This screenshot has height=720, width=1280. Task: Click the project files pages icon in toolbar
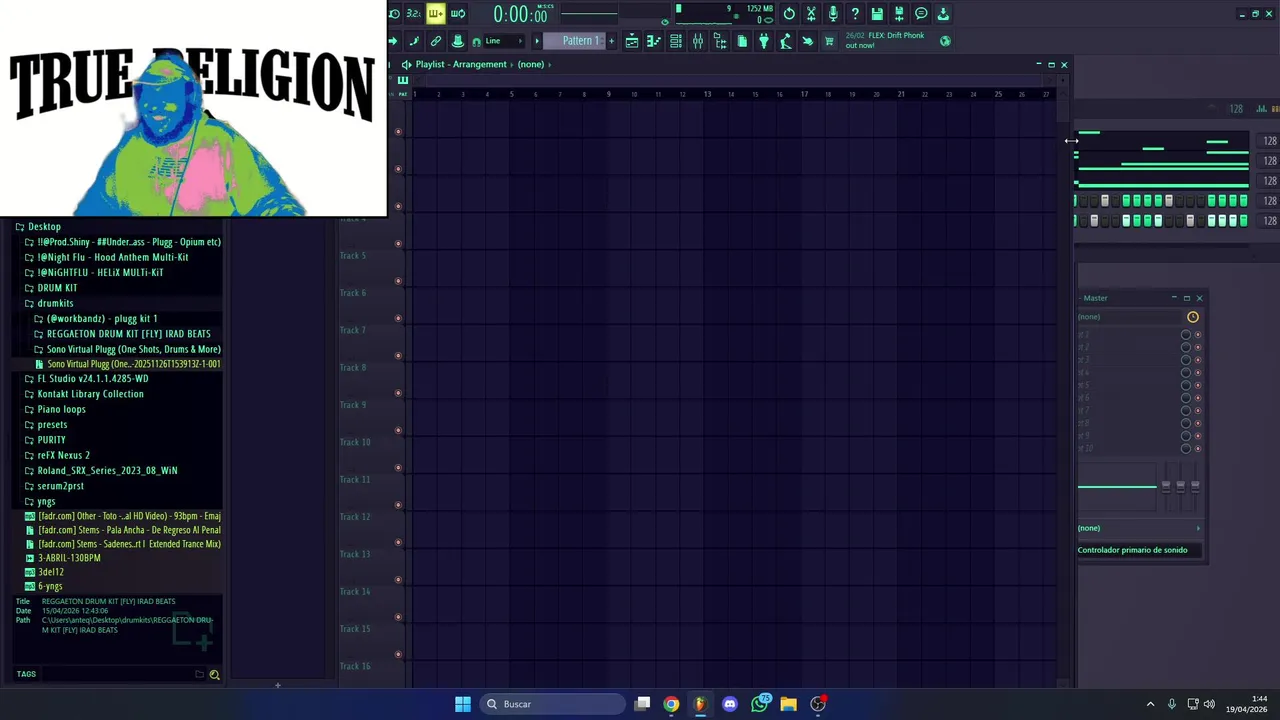click(742, 41)
